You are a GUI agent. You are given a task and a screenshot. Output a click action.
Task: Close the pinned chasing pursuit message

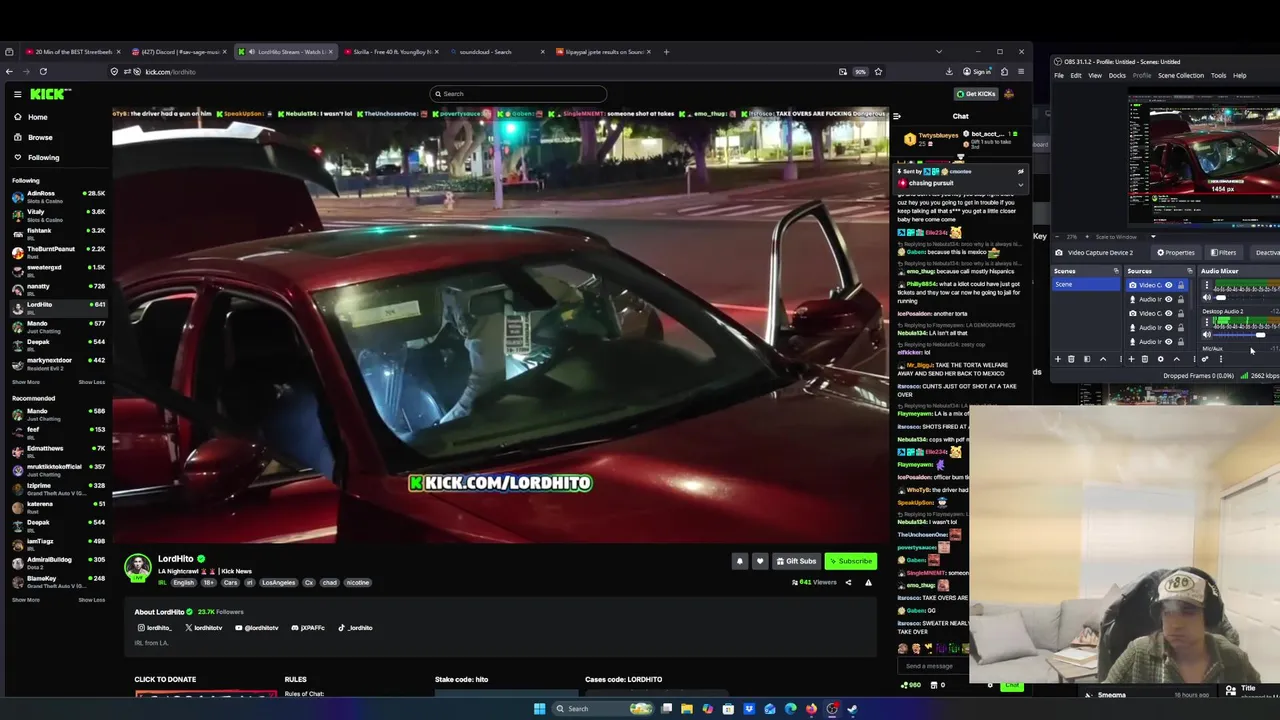coord(1020,172)
